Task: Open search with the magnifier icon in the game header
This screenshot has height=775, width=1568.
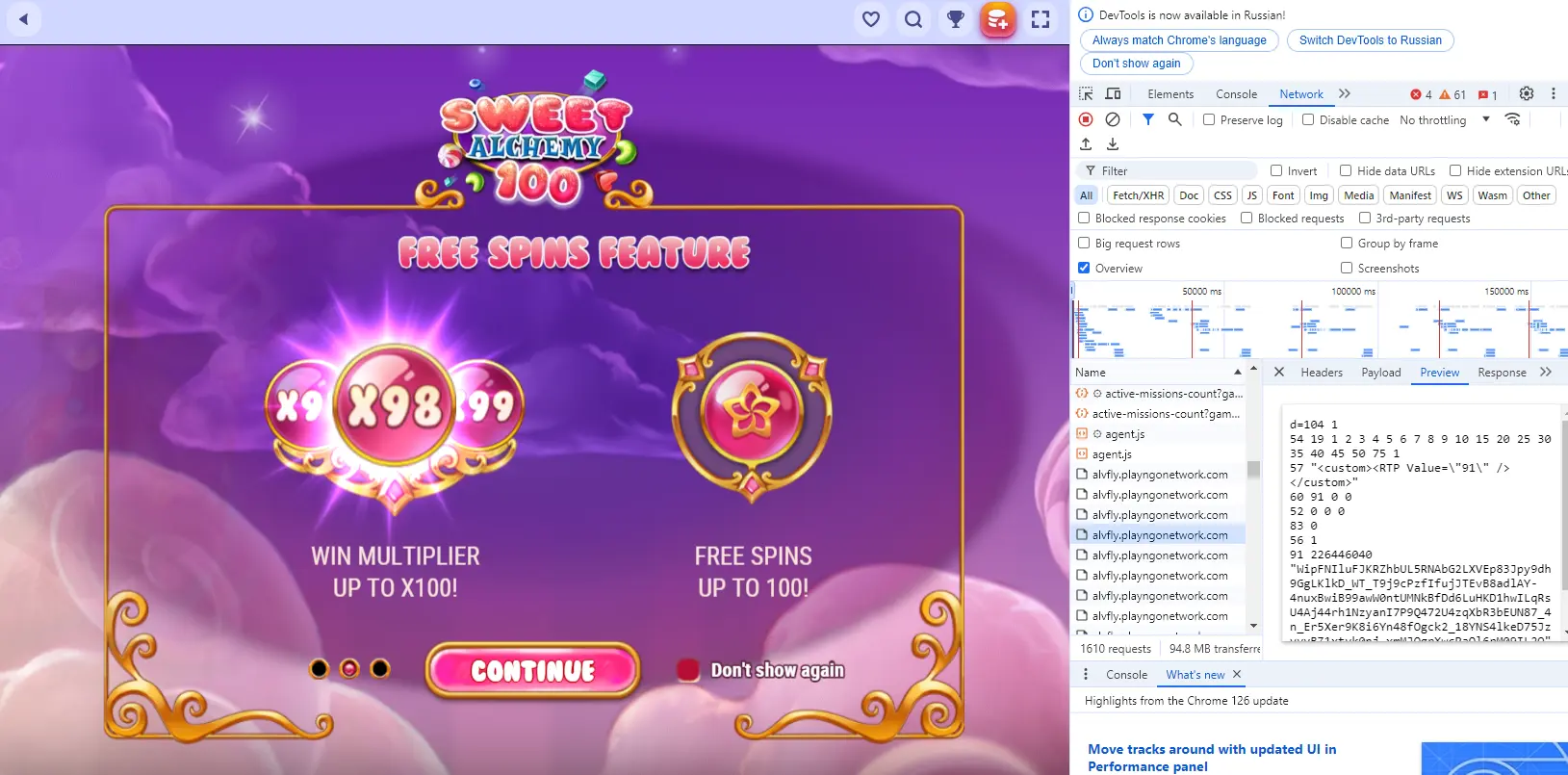Action: point(913,19)
